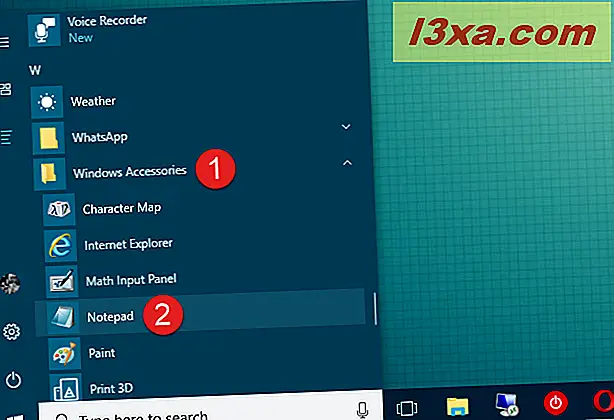The width and height of the screenshot is (614, 420).
Task: Open File Explorer from the taskbar
Action: point(457,406)
